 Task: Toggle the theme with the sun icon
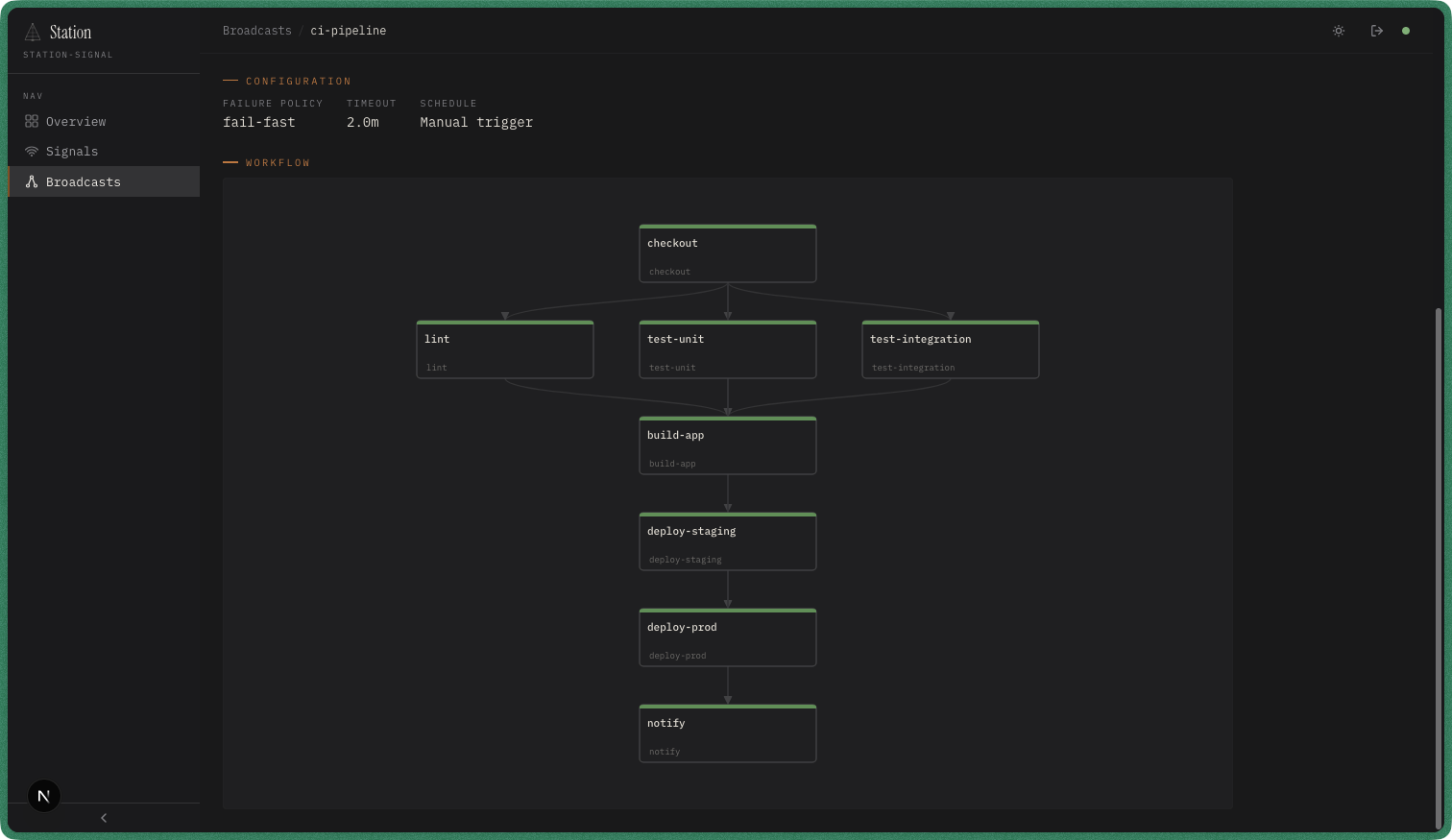[1338, 30]
